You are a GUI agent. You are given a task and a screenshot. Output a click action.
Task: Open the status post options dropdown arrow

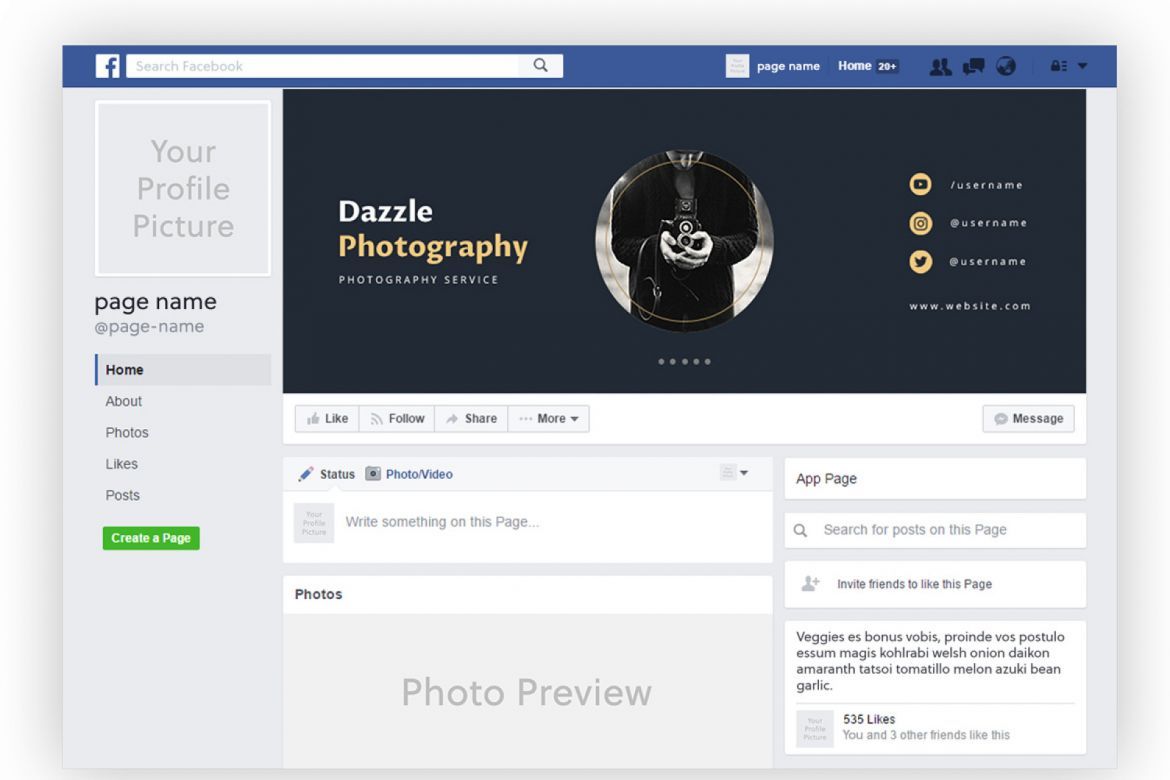coord(745,472)
